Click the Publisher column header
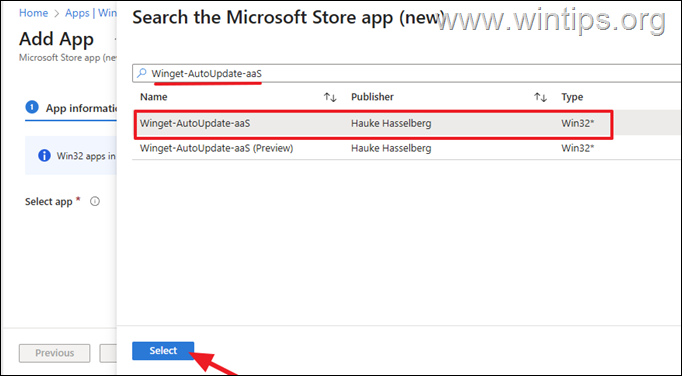682x376 pixels. click(x=372, y=97)
